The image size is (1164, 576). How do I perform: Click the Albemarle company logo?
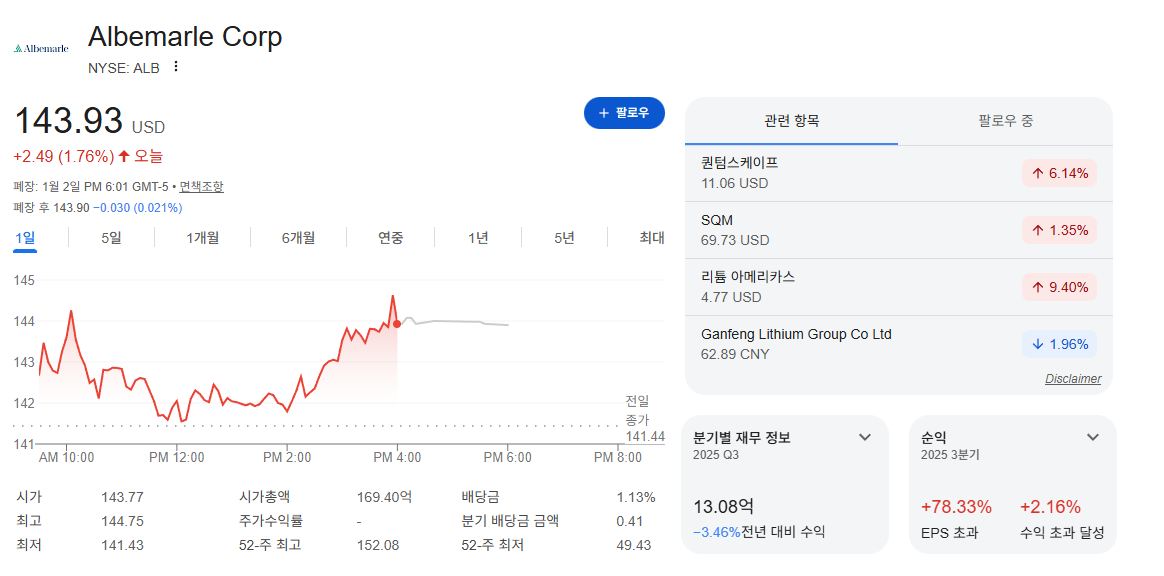point(42,48)
